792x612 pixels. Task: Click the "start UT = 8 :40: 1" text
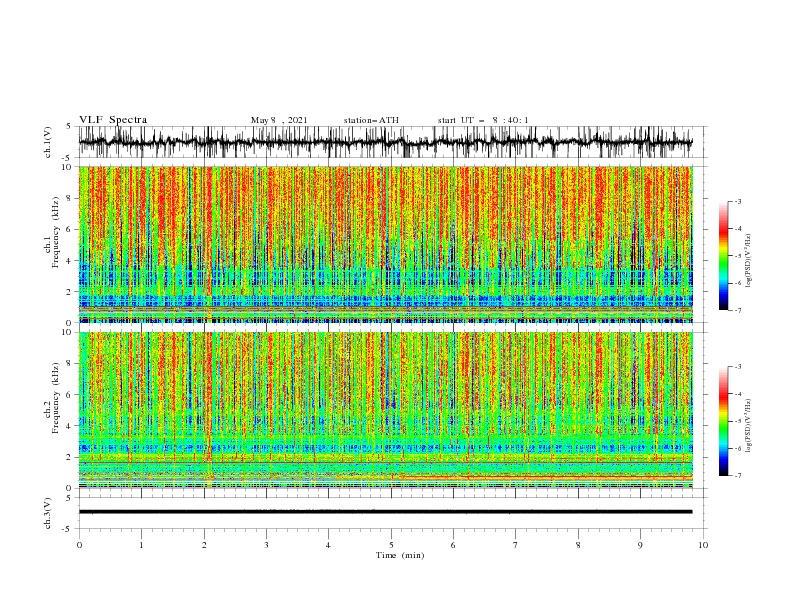pyautogui.click(x=483, y=120)
